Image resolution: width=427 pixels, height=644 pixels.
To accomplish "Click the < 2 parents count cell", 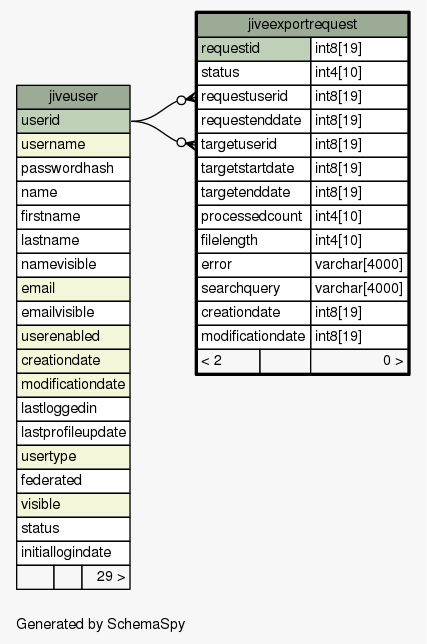I will 228,361.
